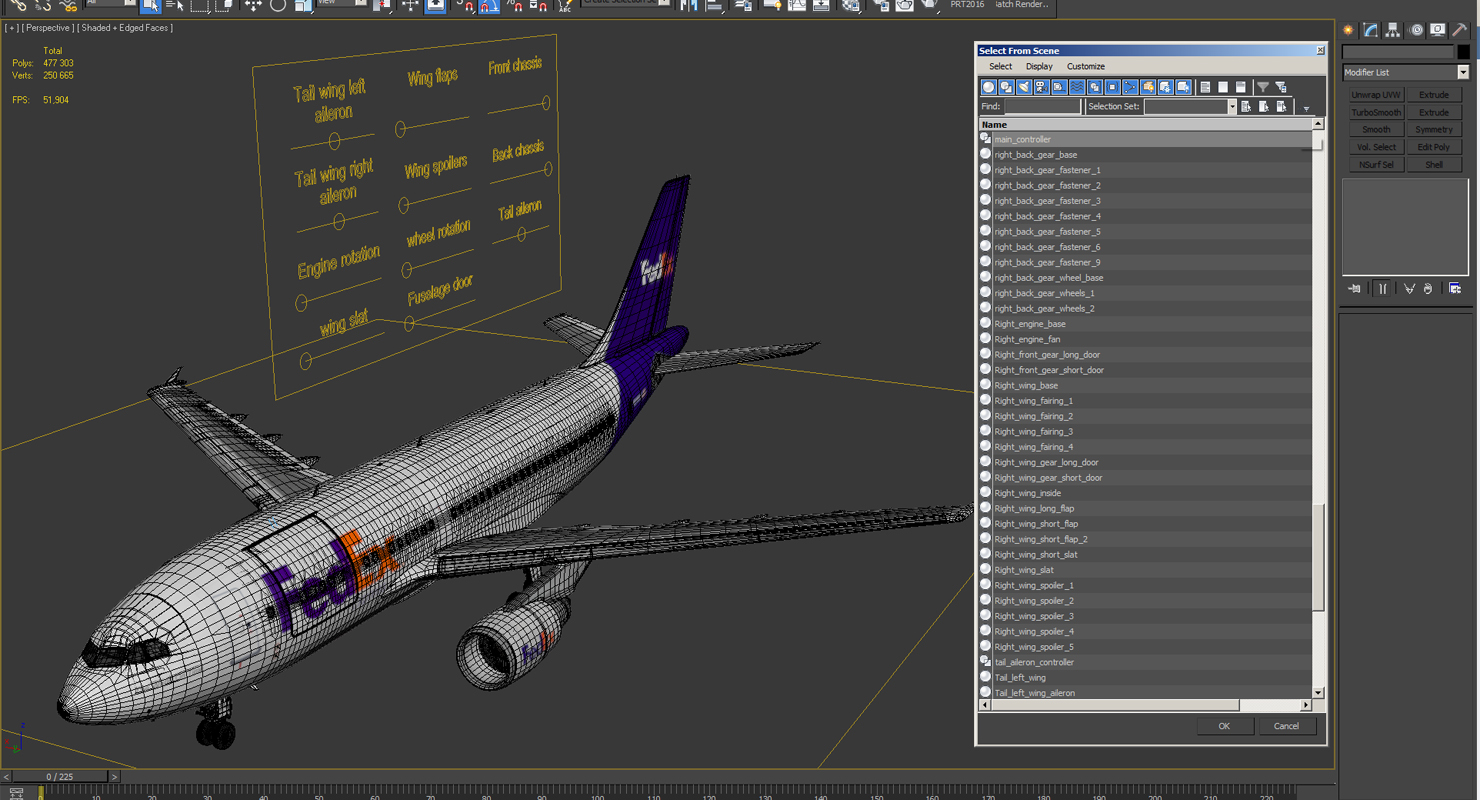Viewport: 1480px width, 800px height.
Task: Open Selection Set dropdown in dialog
Action: [1232, 107]
